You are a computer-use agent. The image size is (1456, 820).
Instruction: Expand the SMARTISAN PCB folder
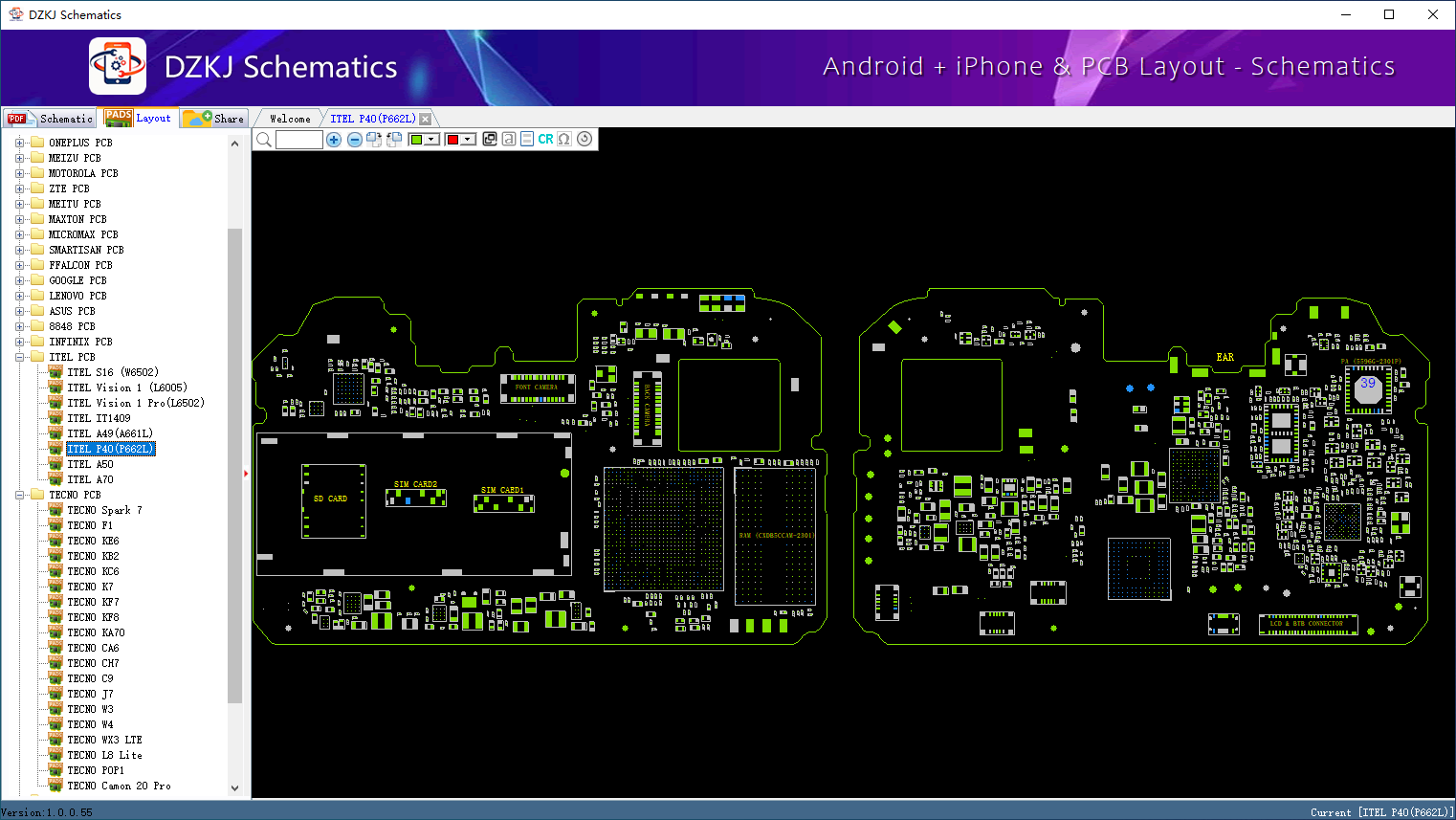tap(19, 250)
